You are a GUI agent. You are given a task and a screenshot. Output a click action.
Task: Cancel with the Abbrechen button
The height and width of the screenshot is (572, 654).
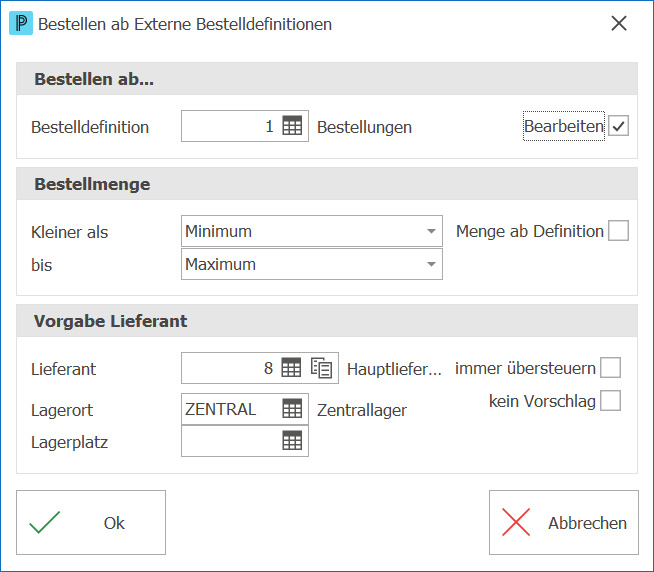point(564,522)
